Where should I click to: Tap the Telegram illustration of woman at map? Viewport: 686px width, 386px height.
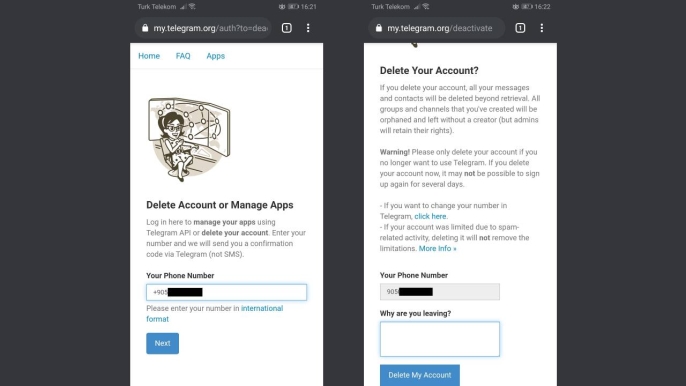[189, 140]
